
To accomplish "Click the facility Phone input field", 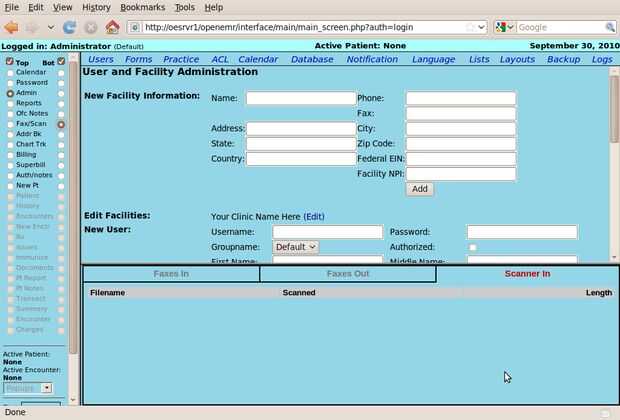I will [461, 98].
